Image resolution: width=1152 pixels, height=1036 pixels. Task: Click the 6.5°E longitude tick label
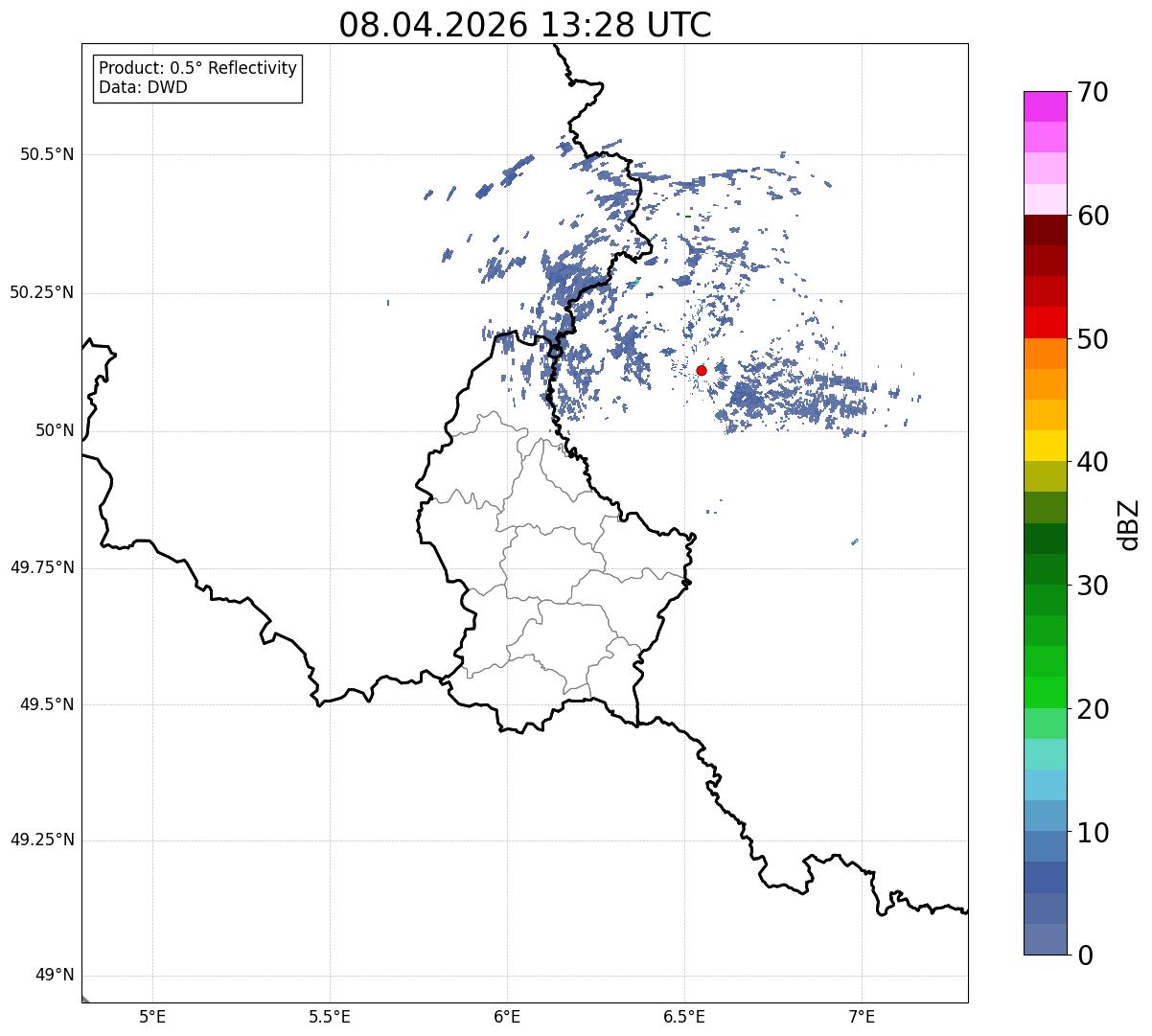(684, 1016)
